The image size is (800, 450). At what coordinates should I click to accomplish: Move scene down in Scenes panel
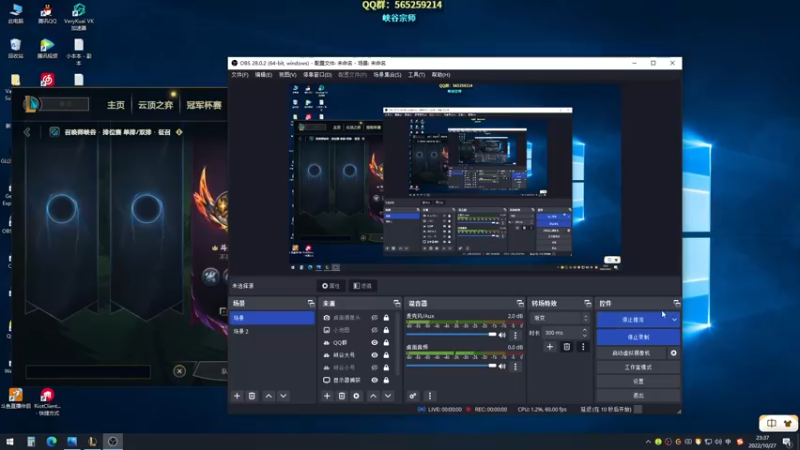click(x=283, y=396)
